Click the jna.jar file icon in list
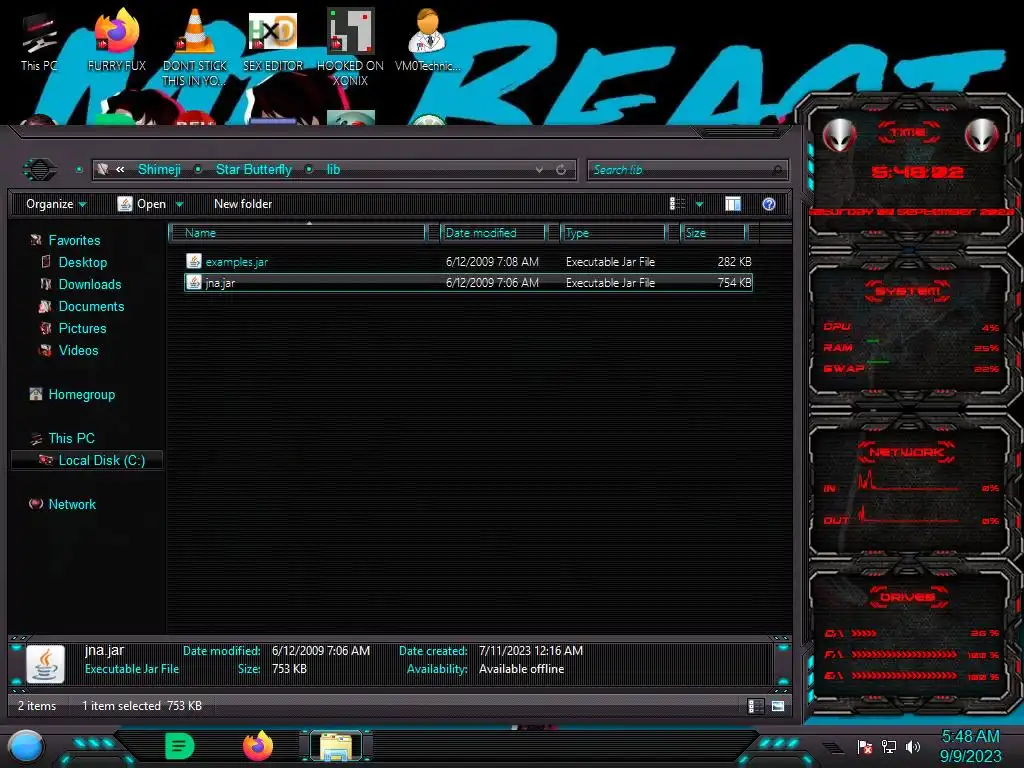The image size is (1024, 768). coord(193,282)
